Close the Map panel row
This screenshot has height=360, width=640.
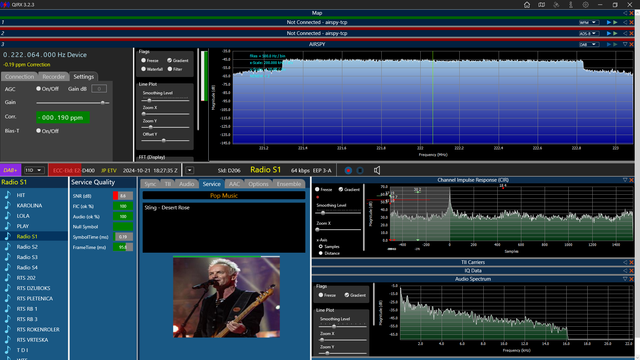pos(631,13)
